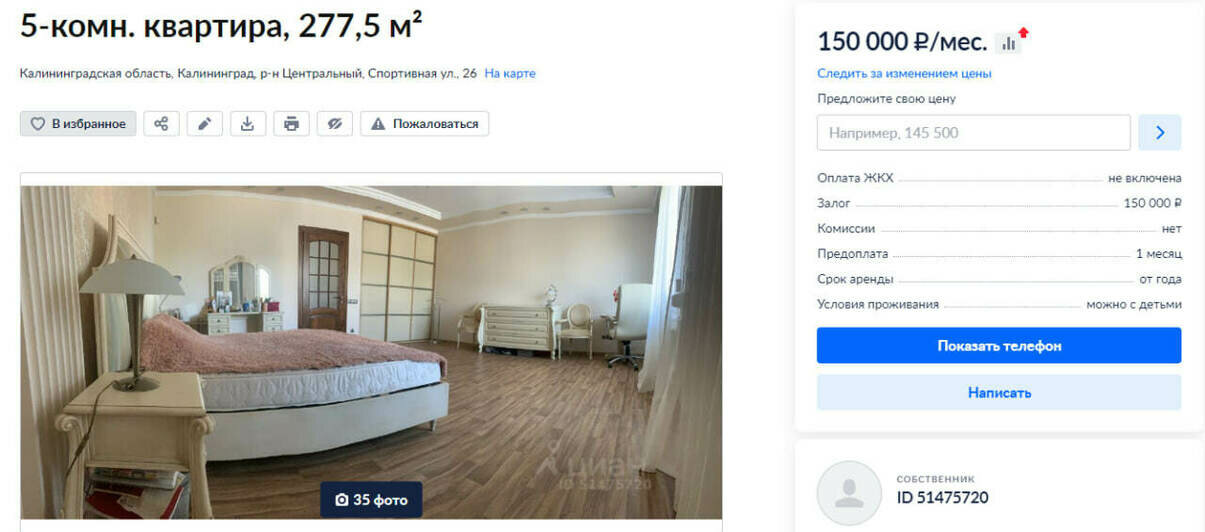Open the На карте map link

[510, 73]
